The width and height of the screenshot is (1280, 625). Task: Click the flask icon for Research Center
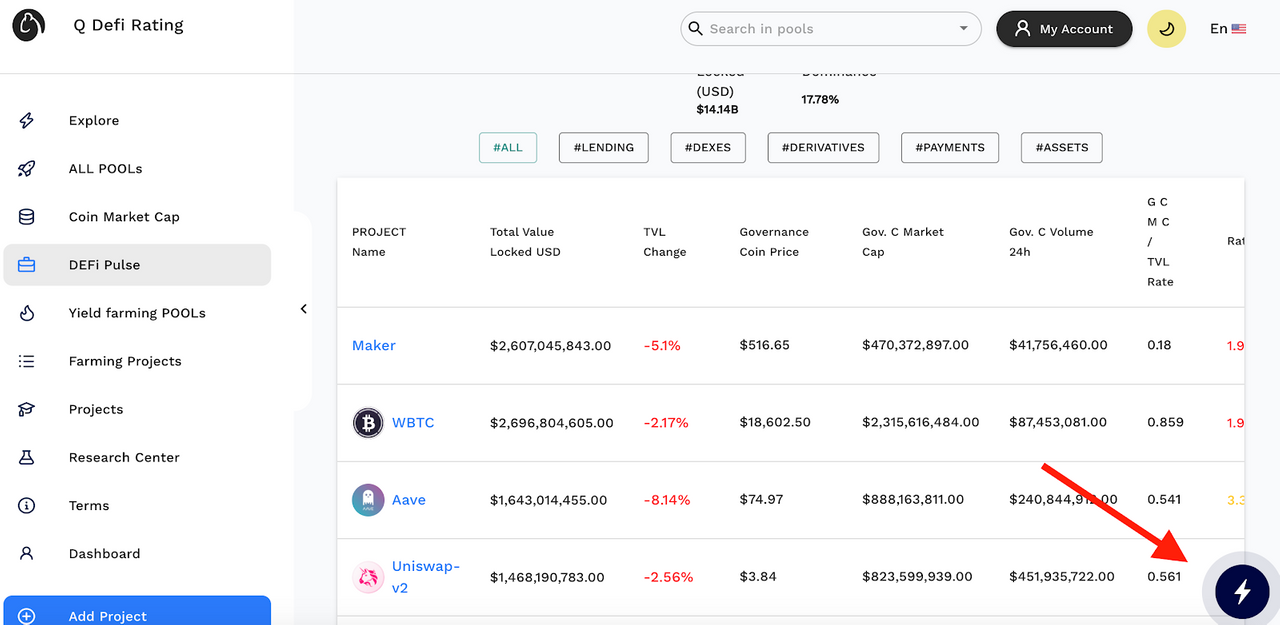(x=27, y=457)
